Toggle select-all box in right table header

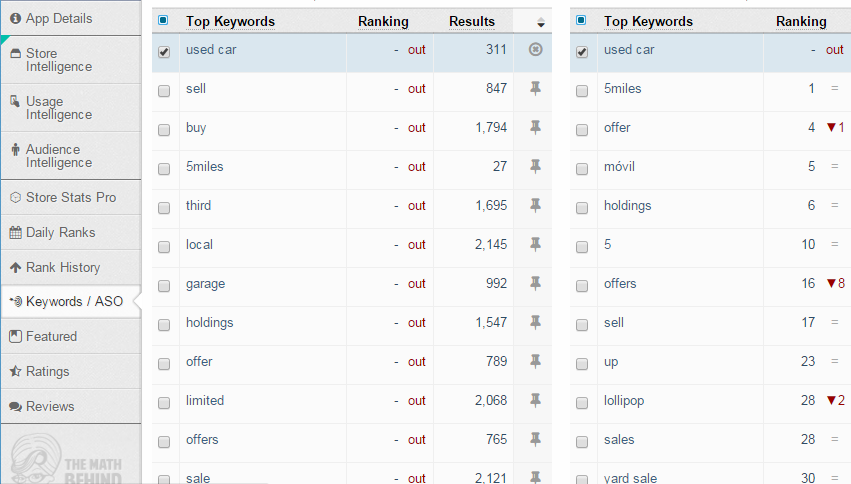pyautogui.click(x=581, y=21)
